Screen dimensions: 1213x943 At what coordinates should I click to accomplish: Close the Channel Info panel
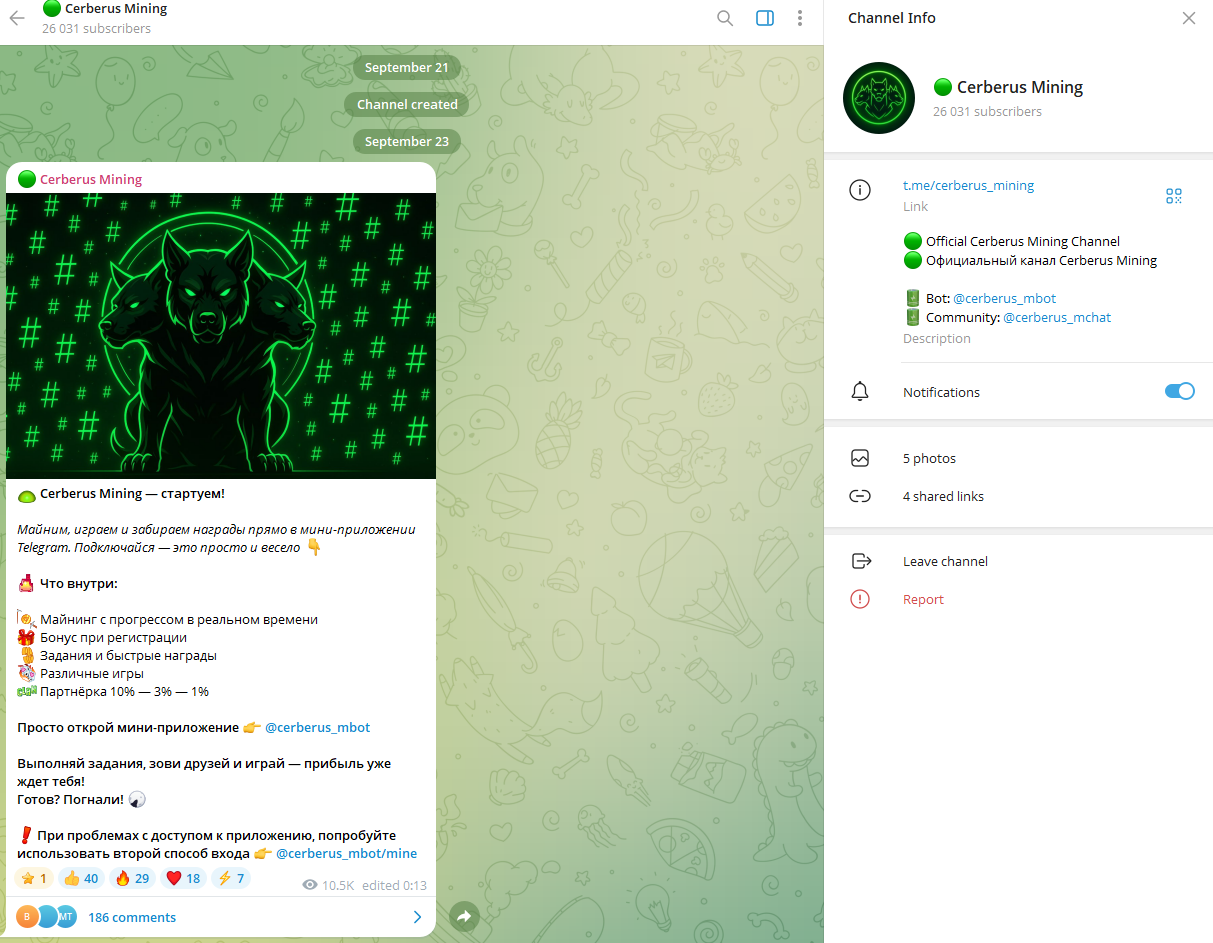pyautogui.click(x=1188, y=18)
